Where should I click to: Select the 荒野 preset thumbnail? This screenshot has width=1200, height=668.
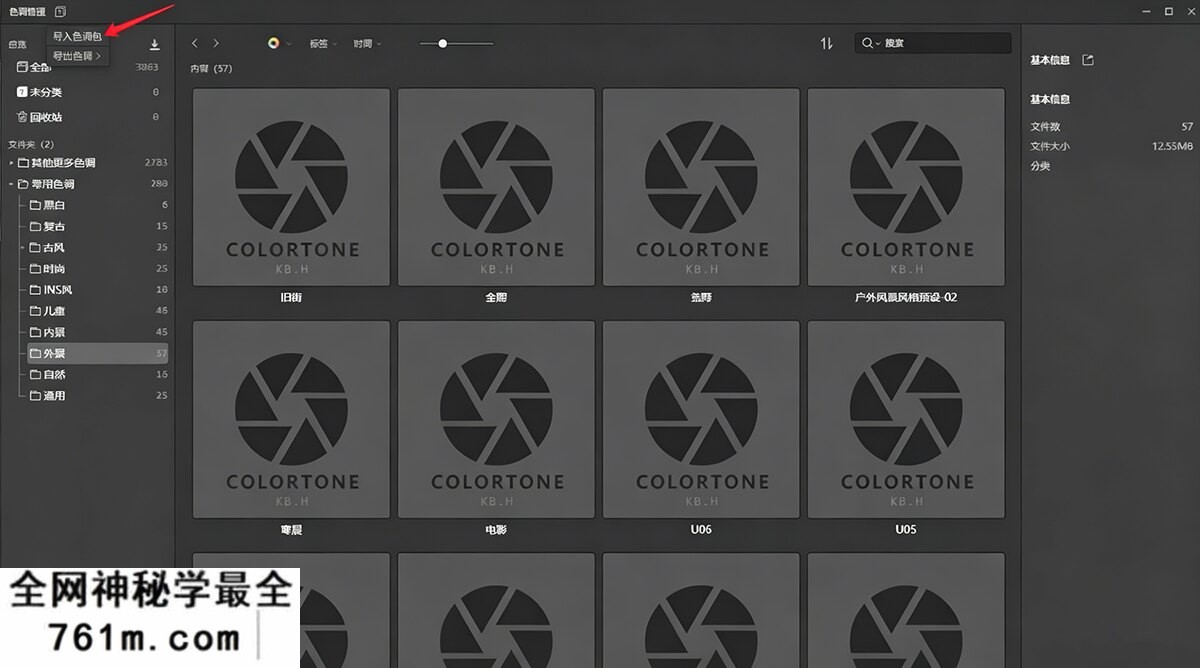point(701,187)
